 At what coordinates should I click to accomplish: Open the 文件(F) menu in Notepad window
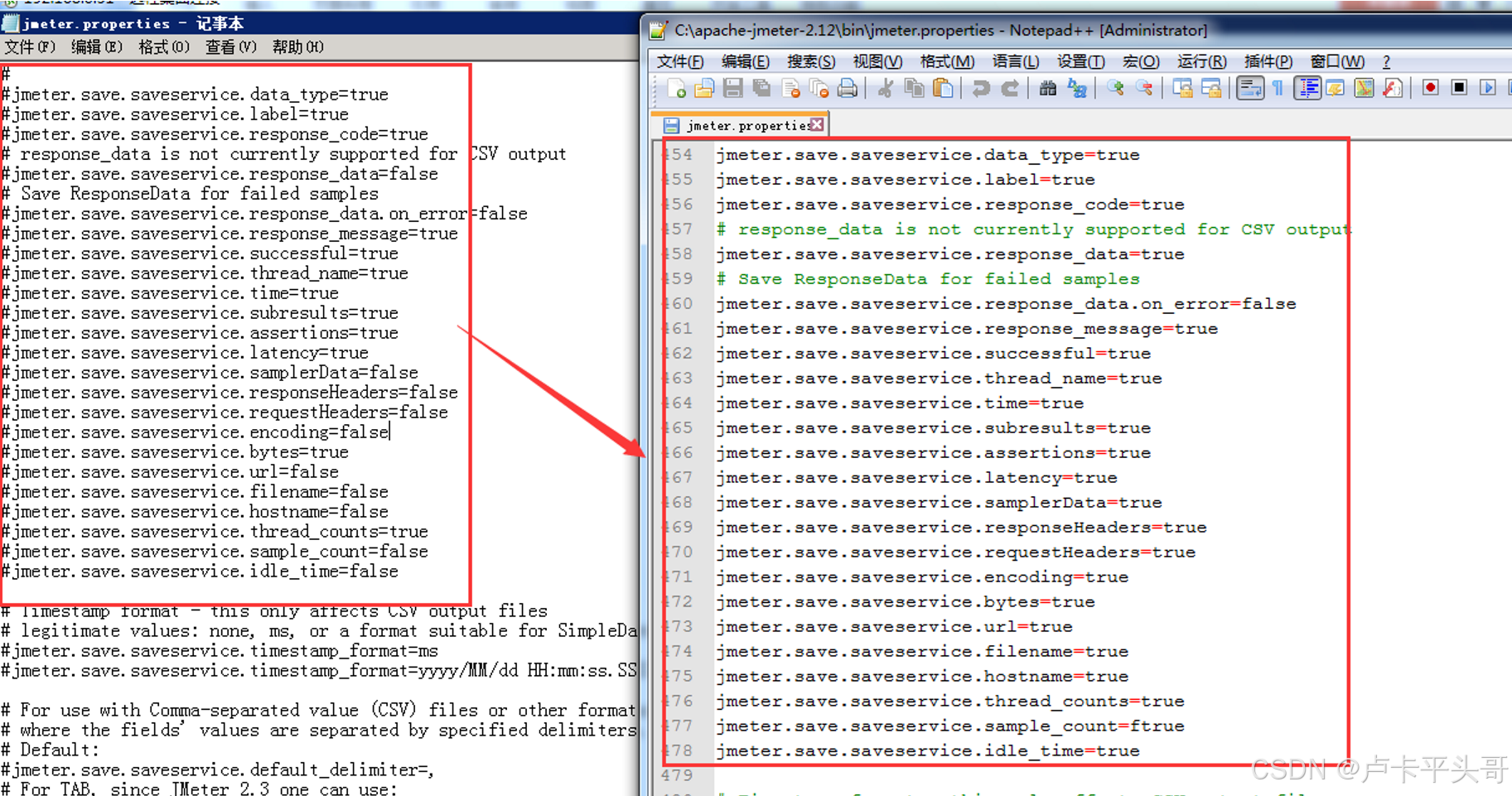(x=30, y=47)
